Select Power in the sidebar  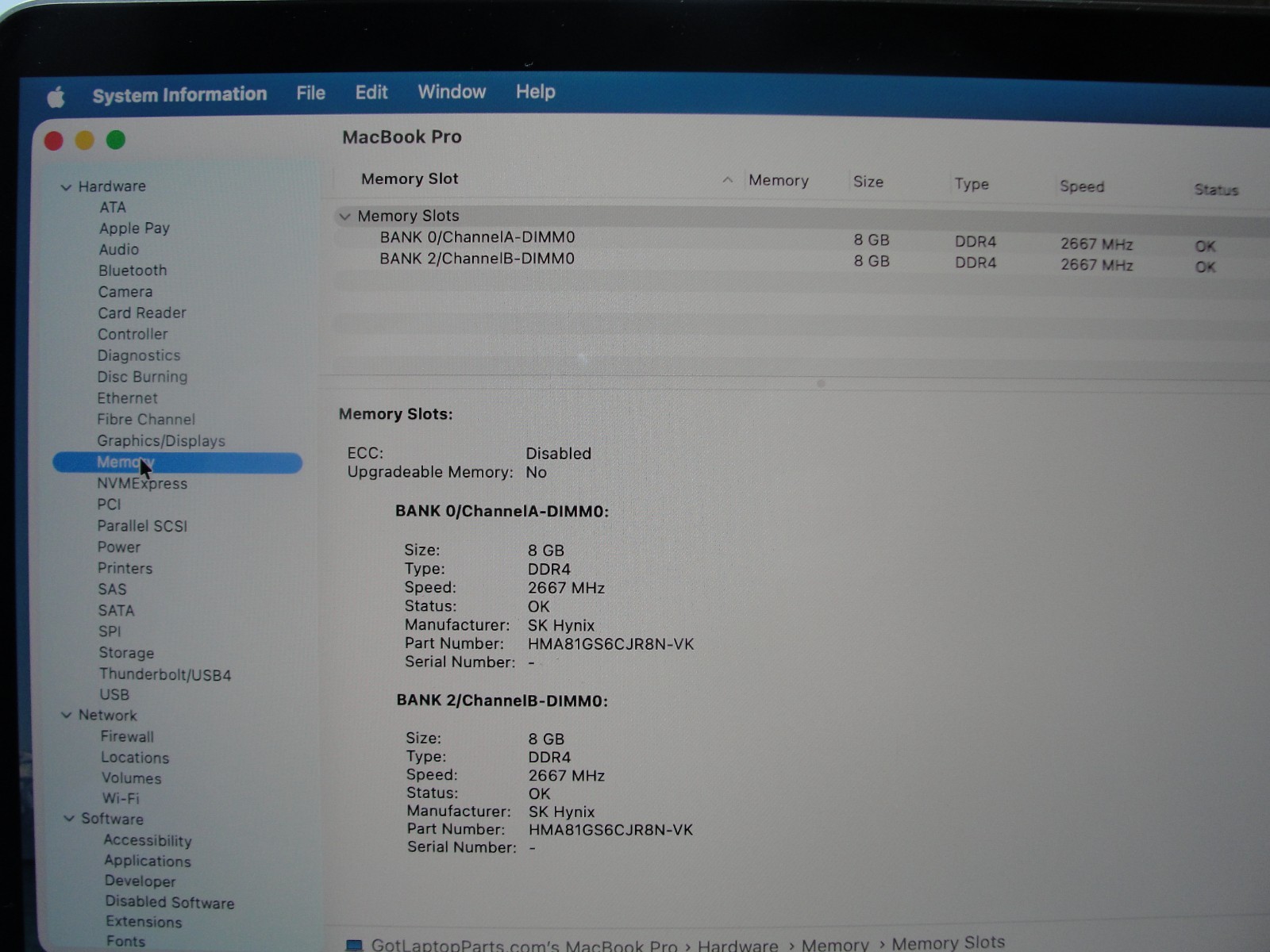[119, 547]
